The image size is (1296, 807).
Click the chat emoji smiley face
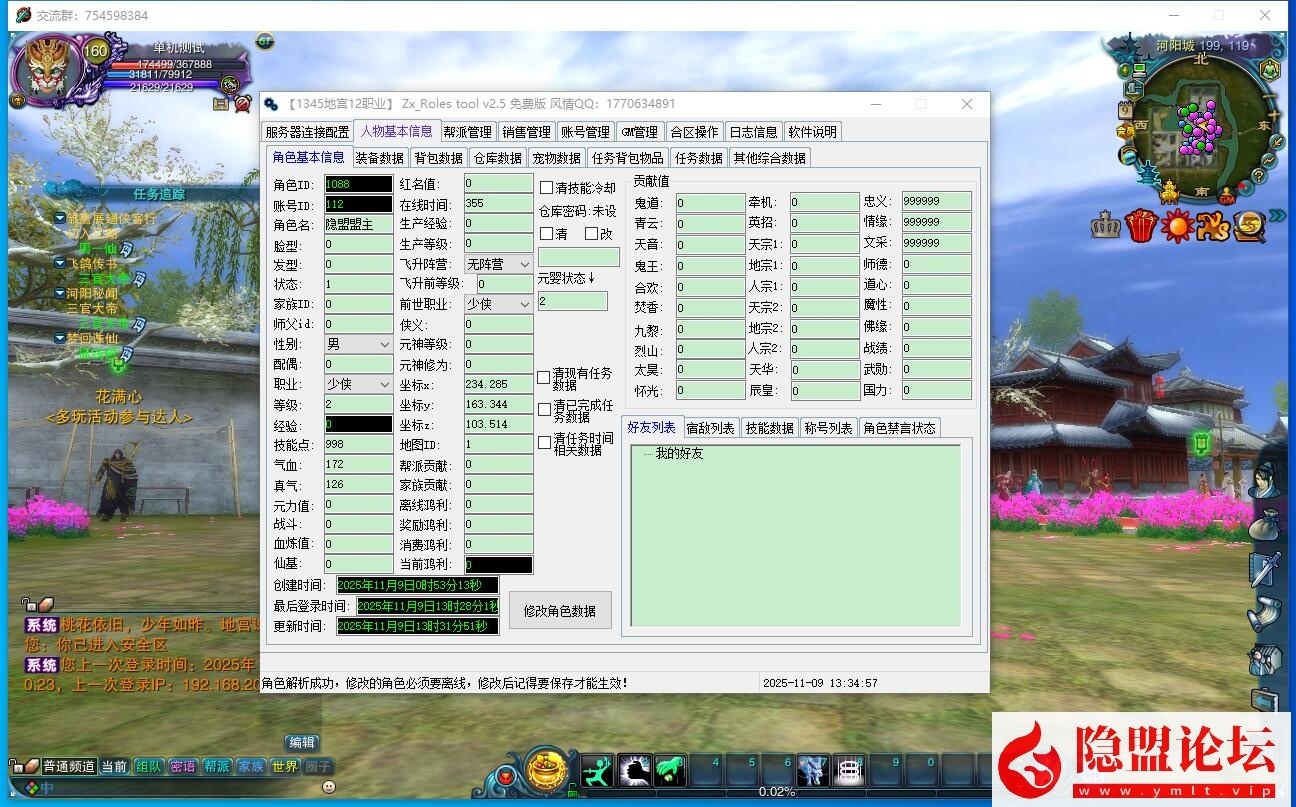point(329,787)
